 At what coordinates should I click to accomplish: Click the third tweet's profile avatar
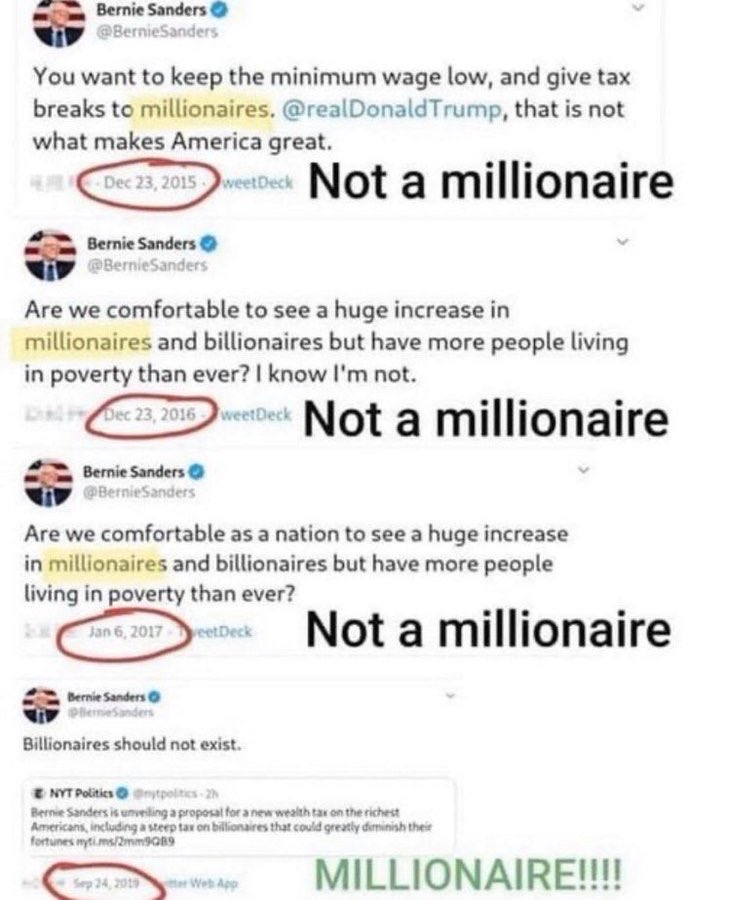click(x=49, y=482)
